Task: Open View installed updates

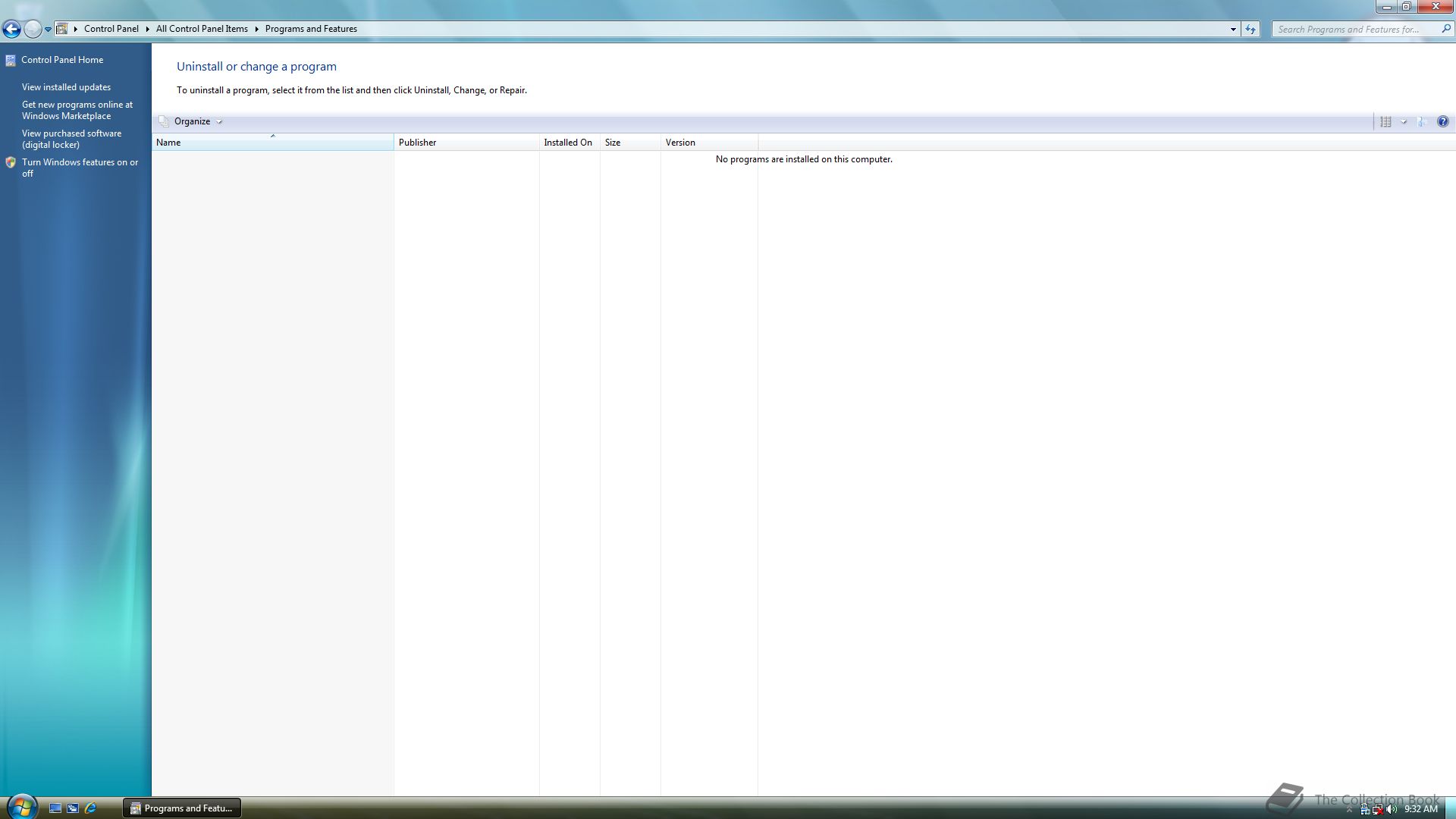Action: (66, 87)
